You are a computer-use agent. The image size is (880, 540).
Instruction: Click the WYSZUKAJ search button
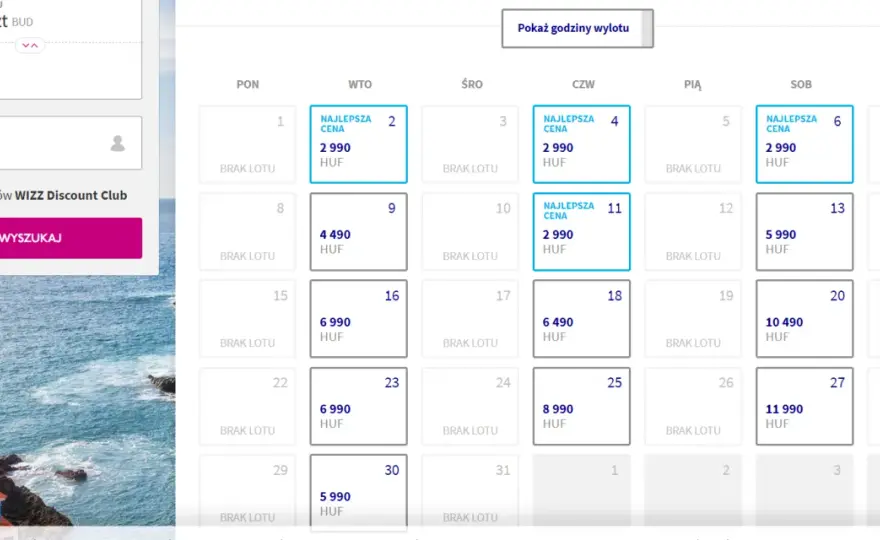coord(71,238)
